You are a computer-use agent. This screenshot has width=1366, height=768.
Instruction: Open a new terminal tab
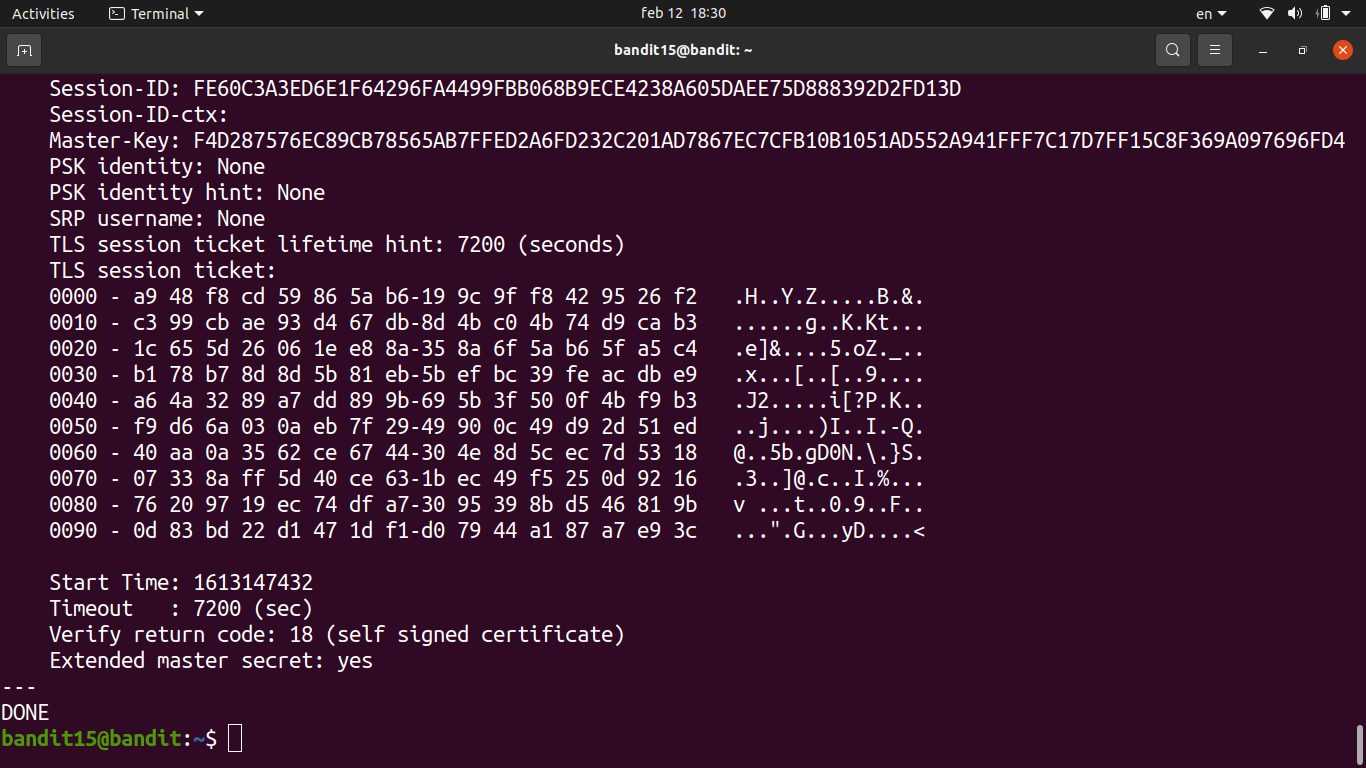point(24,50)
